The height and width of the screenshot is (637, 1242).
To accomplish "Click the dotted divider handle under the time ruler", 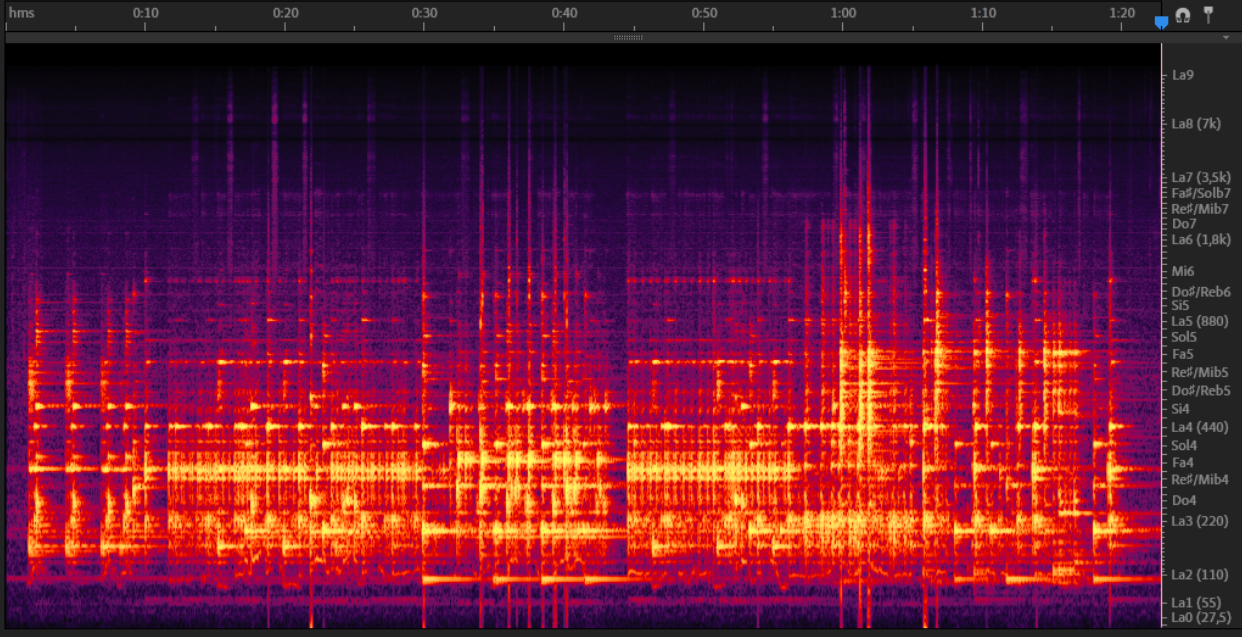I will pyautogui.click(x=627, y=38).
